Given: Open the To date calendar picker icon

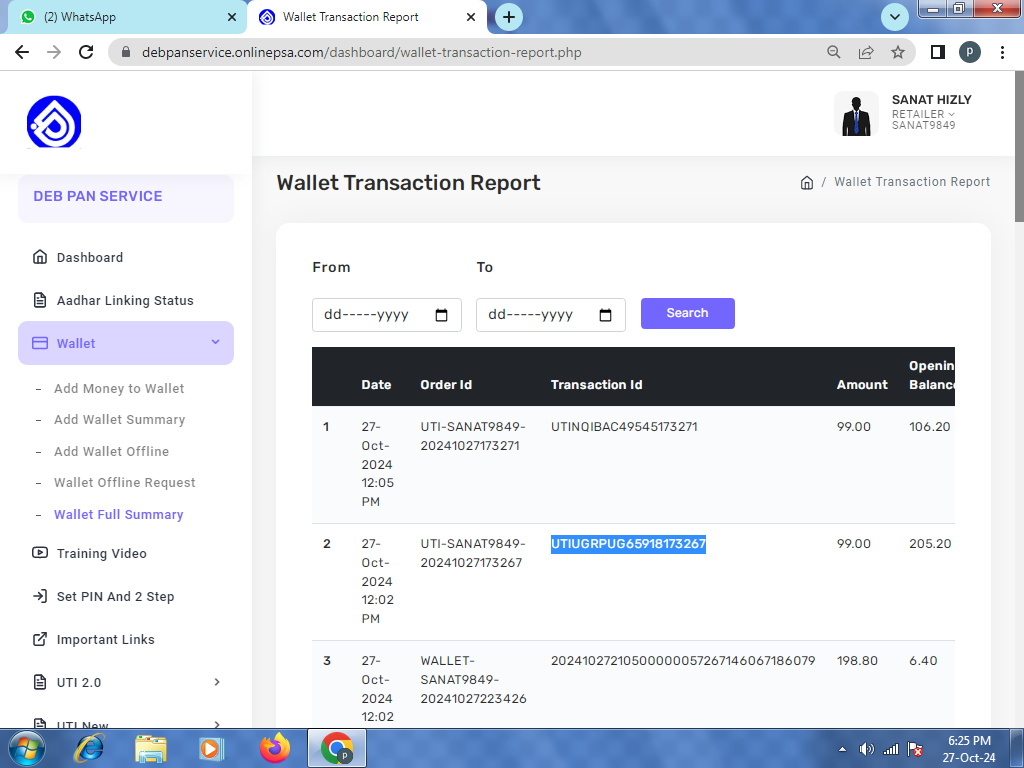Looking at the screenshot, I should (x=605, y=315).
